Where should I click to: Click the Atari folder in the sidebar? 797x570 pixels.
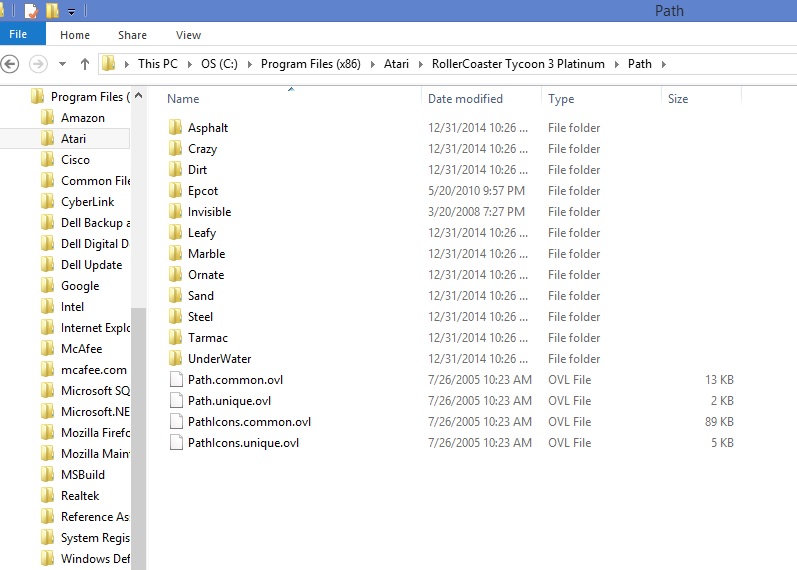pos(73,139)
